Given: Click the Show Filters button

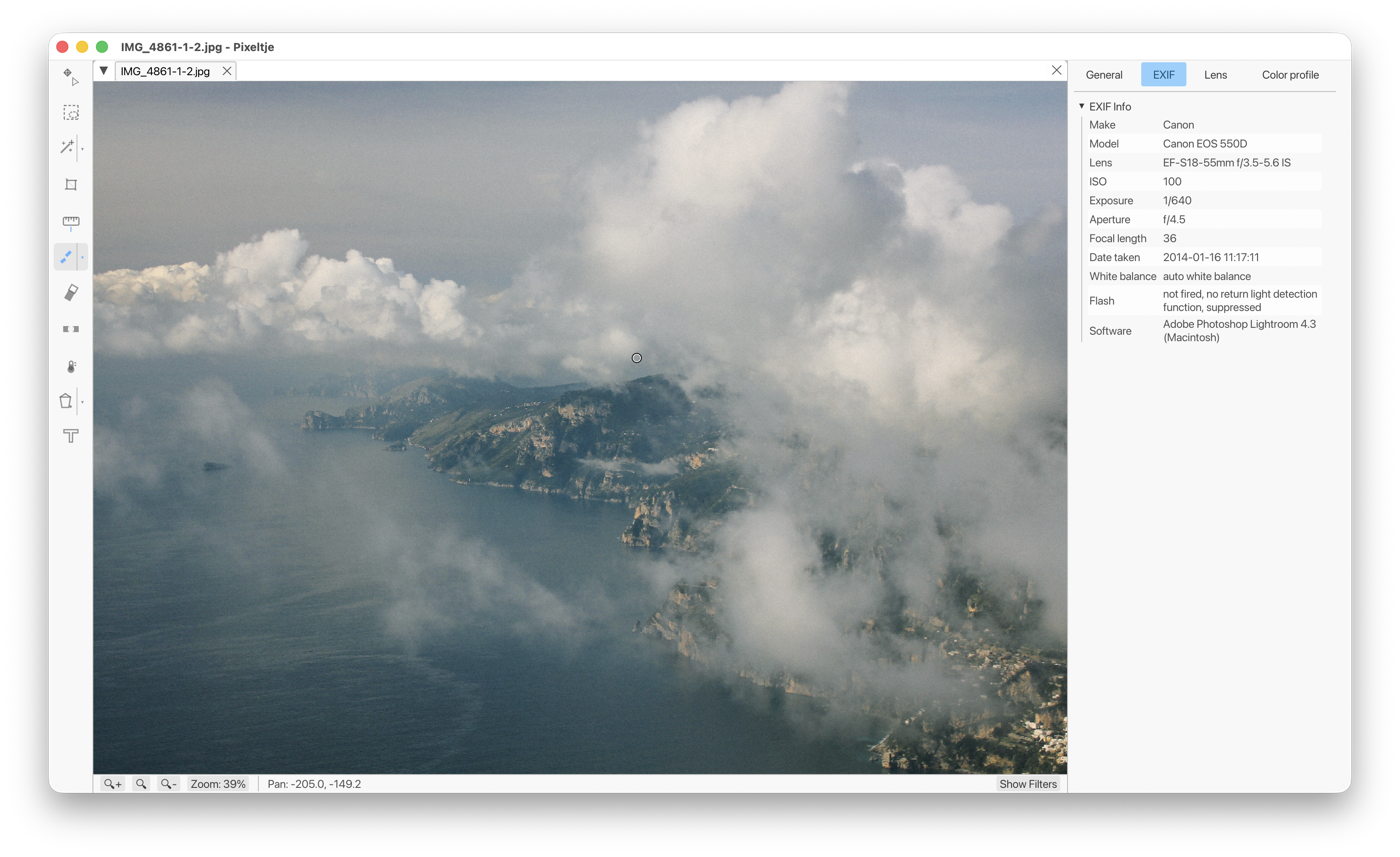Looking at the screenshot, I should tap(1028, 784).
